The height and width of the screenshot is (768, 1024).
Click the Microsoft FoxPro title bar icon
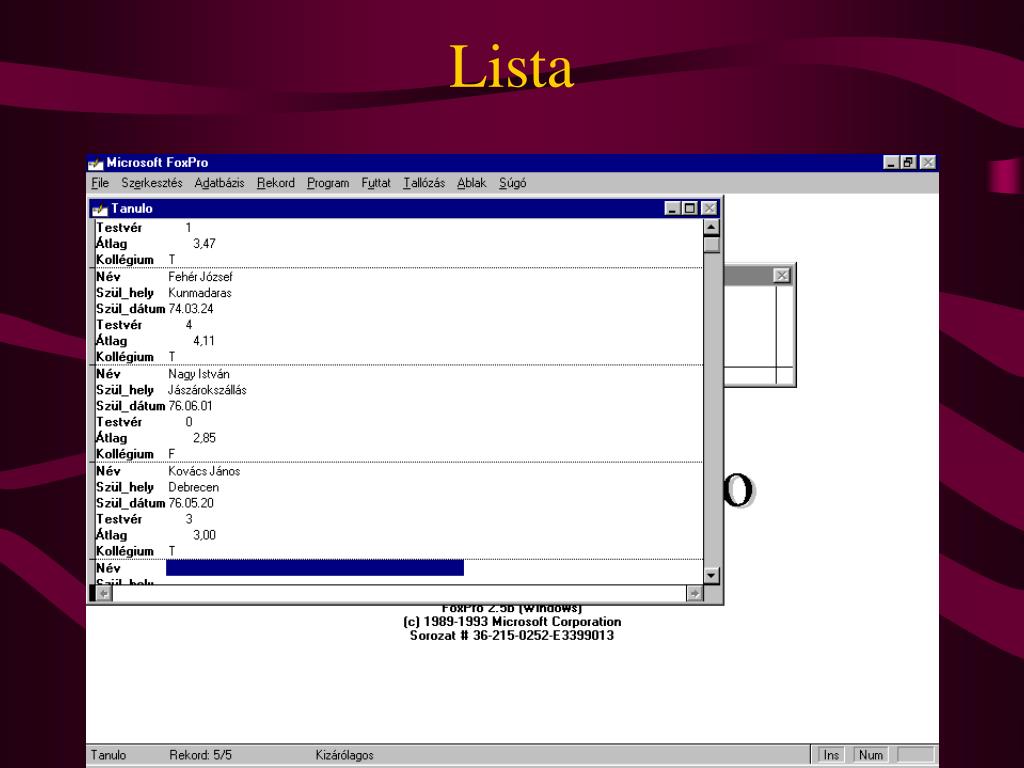pyautogui.click(x=96, y=163)
